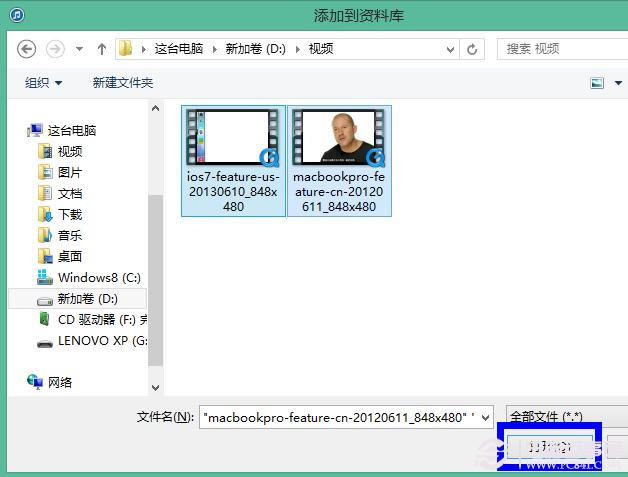Open the 组织 menu
Screen dimensions: 628x477
pyautogui.click(x=43, y=83)
